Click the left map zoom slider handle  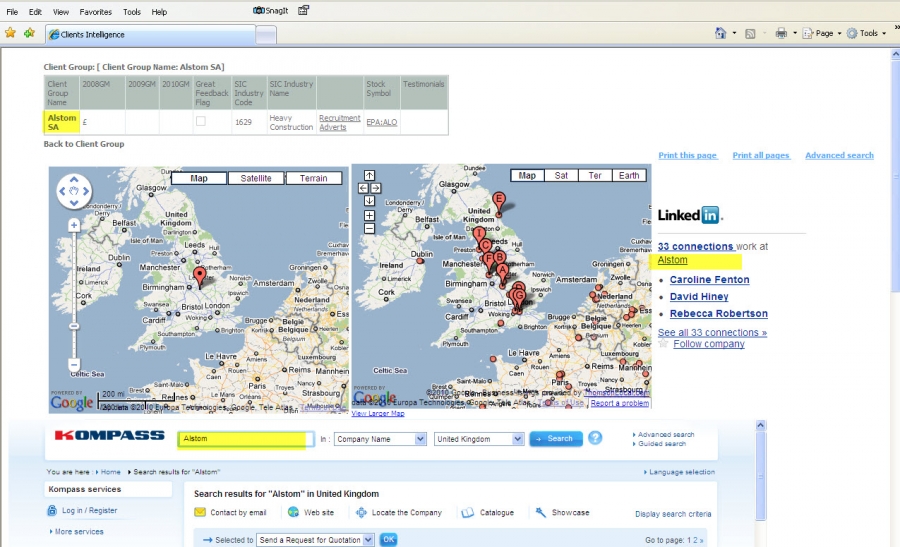click(74, 326)
